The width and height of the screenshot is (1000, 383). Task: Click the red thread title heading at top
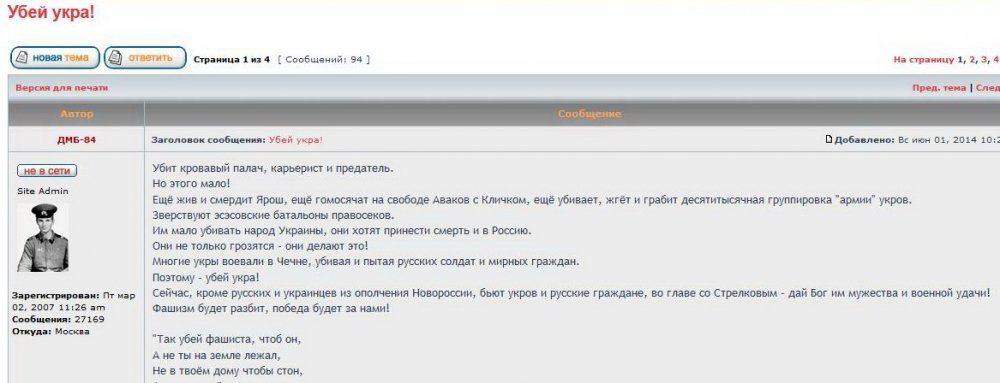pyautogui.click(x=51, y=12)
